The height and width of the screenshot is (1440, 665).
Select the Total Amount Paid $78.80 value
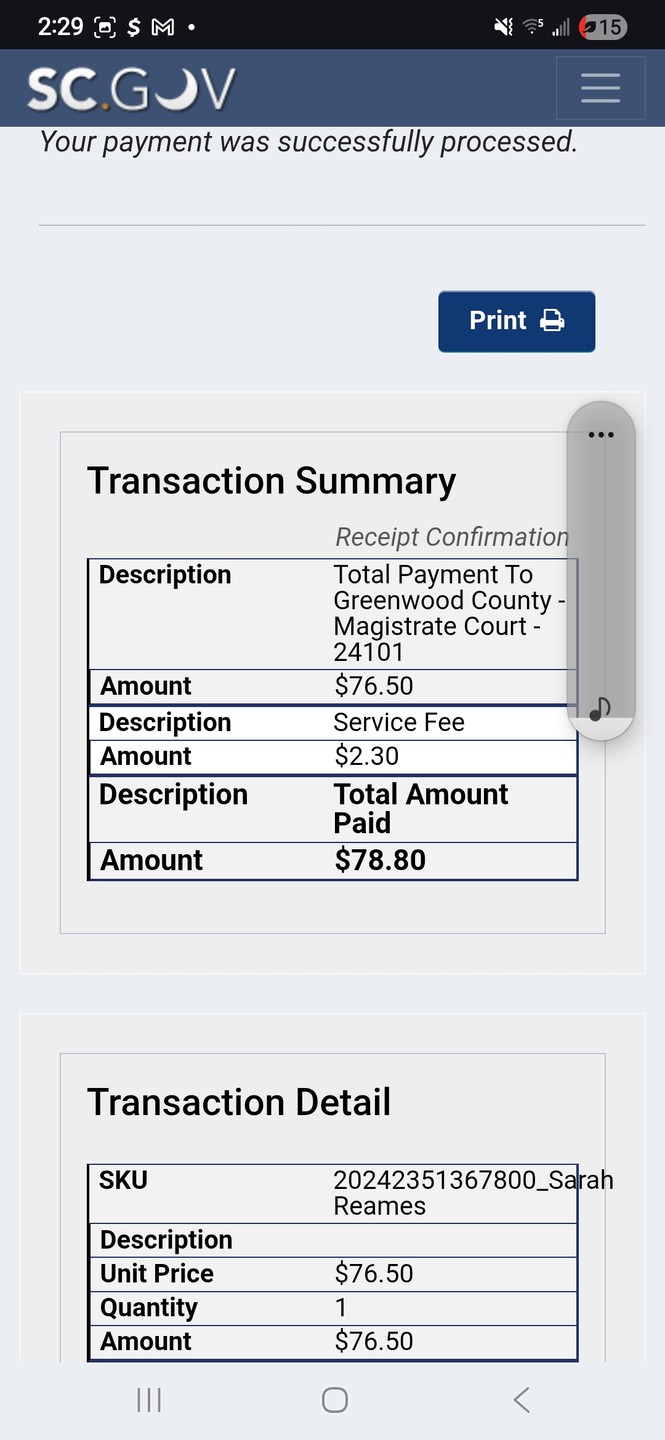click(380, 860)
